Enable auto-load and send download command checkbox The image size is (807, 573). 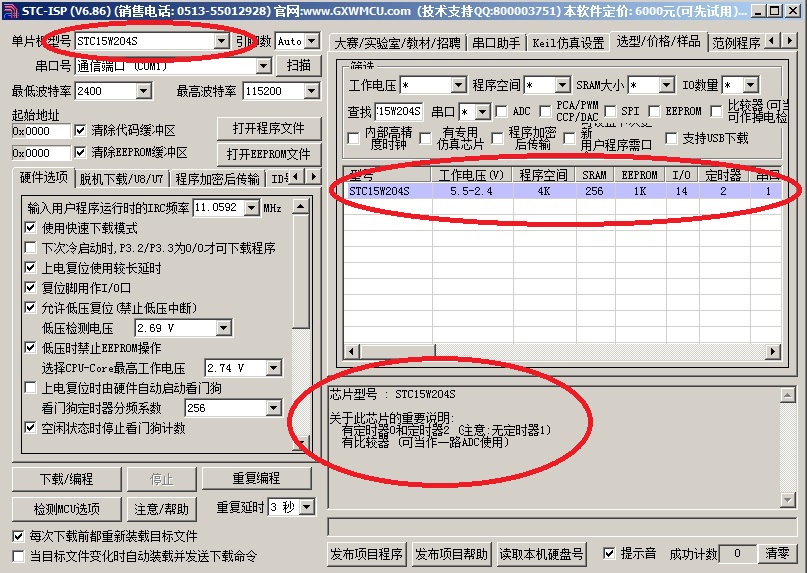19,557
